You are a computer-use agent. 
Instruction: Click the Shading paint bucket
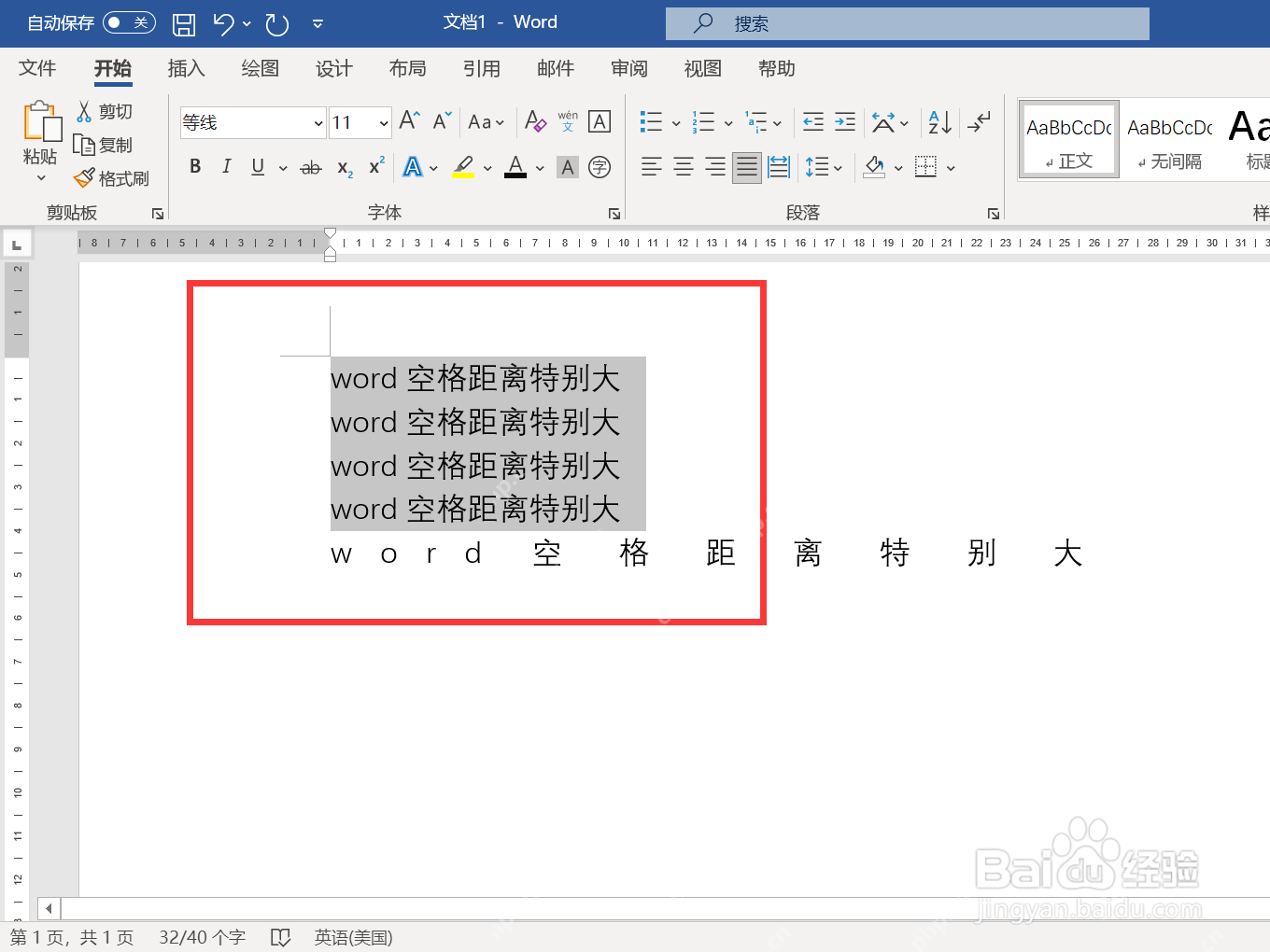click(x=875, y=167)
